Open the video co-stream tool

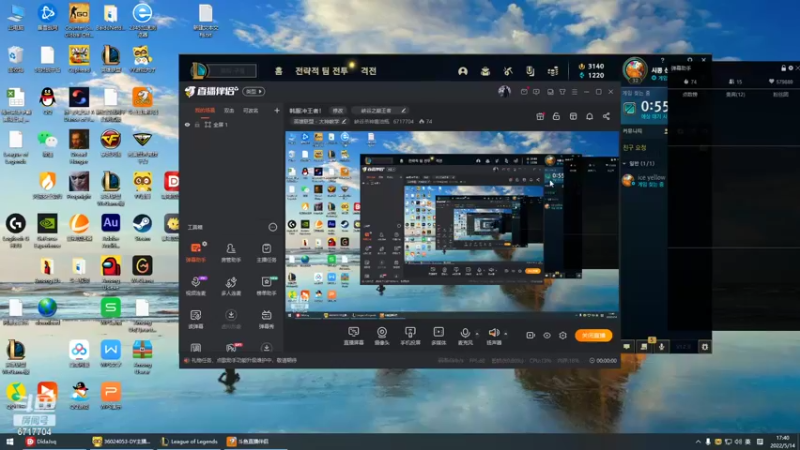click(196, 286)
